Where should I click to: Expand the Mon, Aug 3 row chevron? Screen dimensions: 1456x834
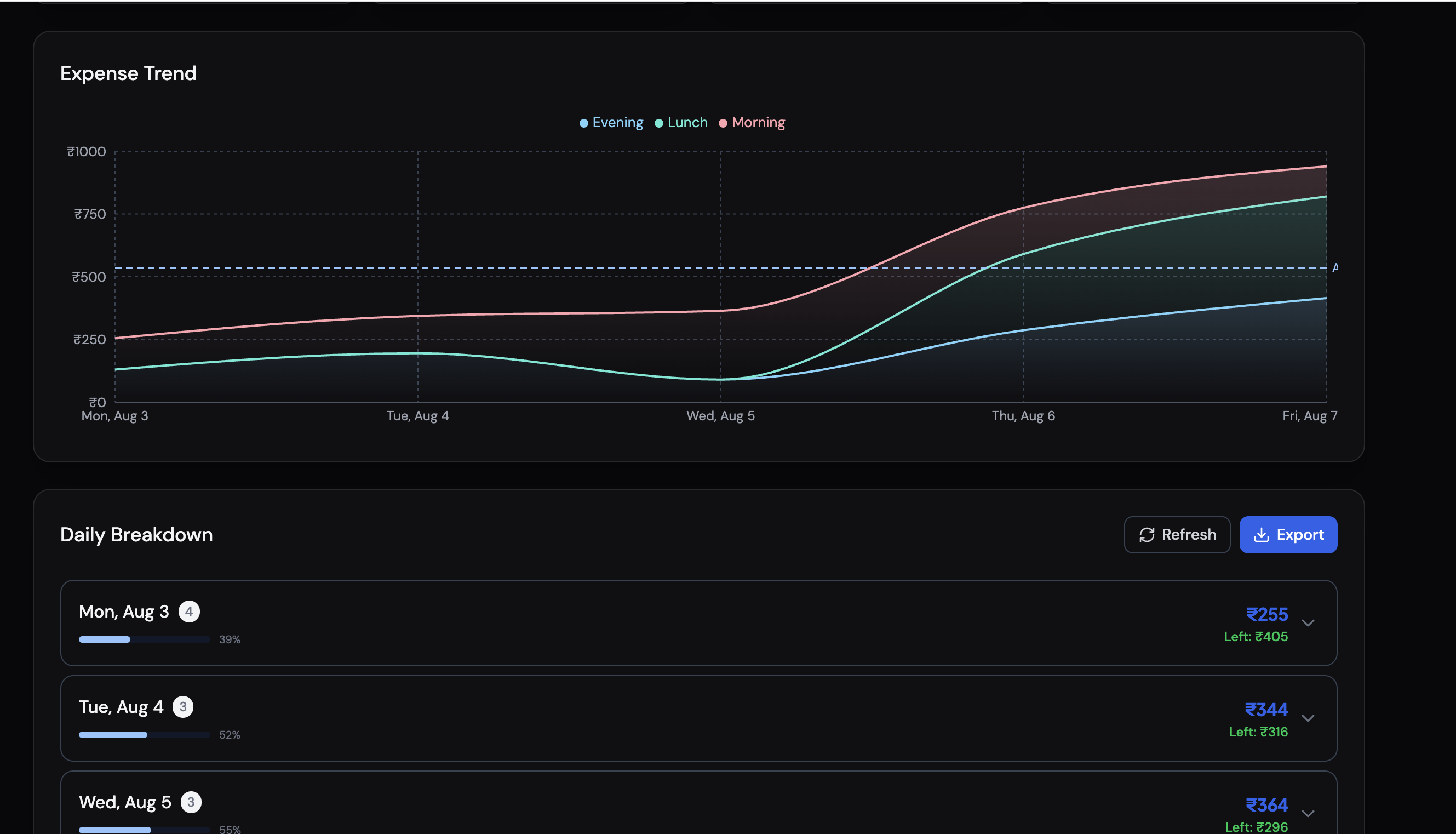point(1308,622)
